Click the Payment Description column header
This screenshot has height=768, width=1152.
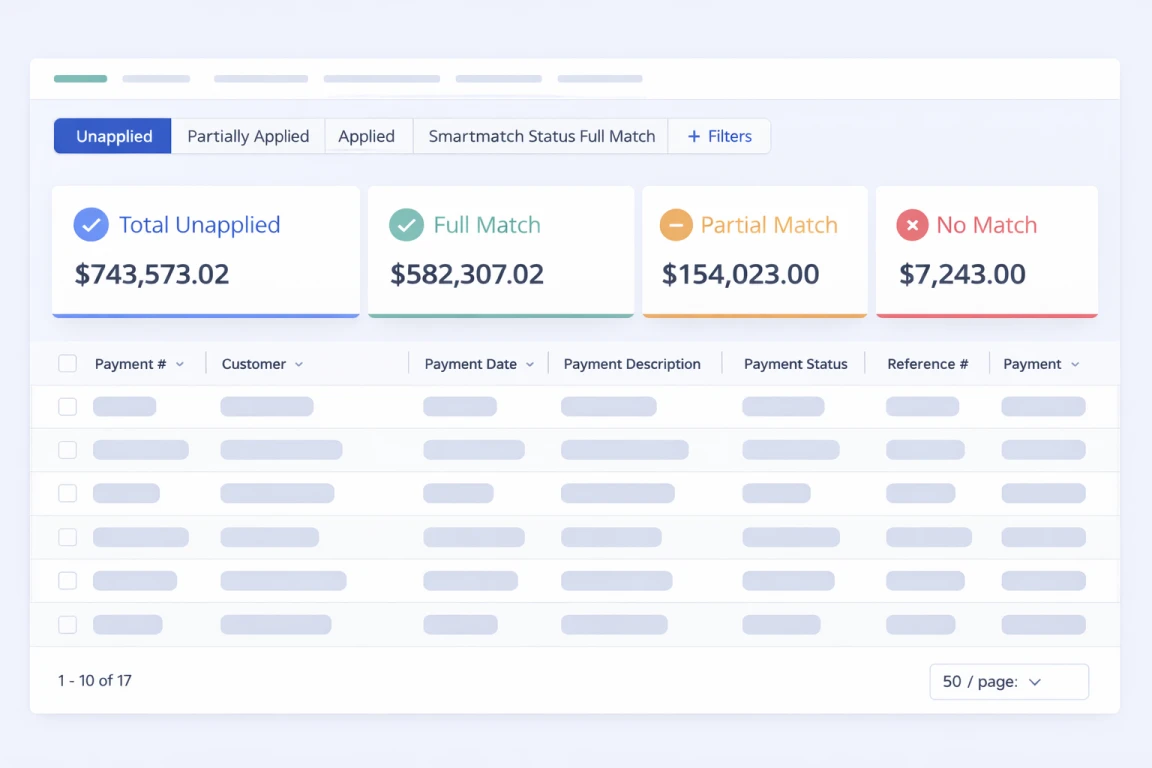click(x=632, y=364)
